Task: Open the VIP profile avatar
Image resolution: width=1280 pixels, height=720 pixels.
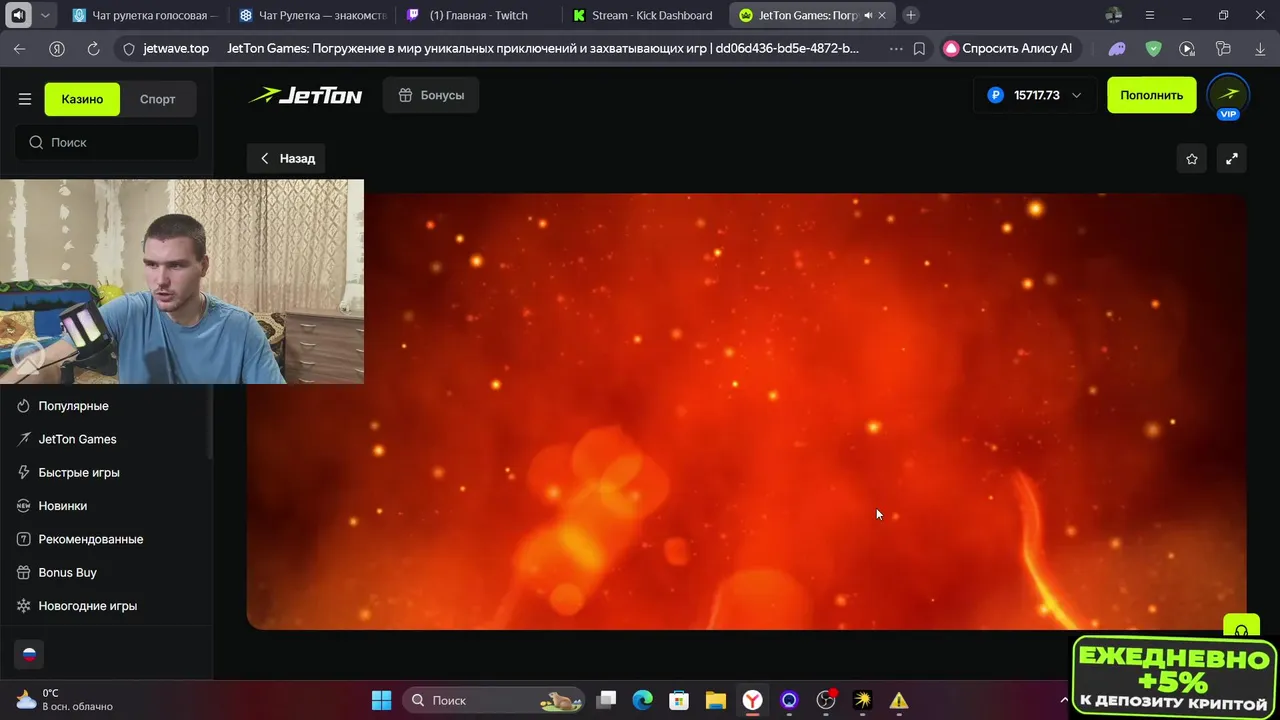Action: point(1228,96)
